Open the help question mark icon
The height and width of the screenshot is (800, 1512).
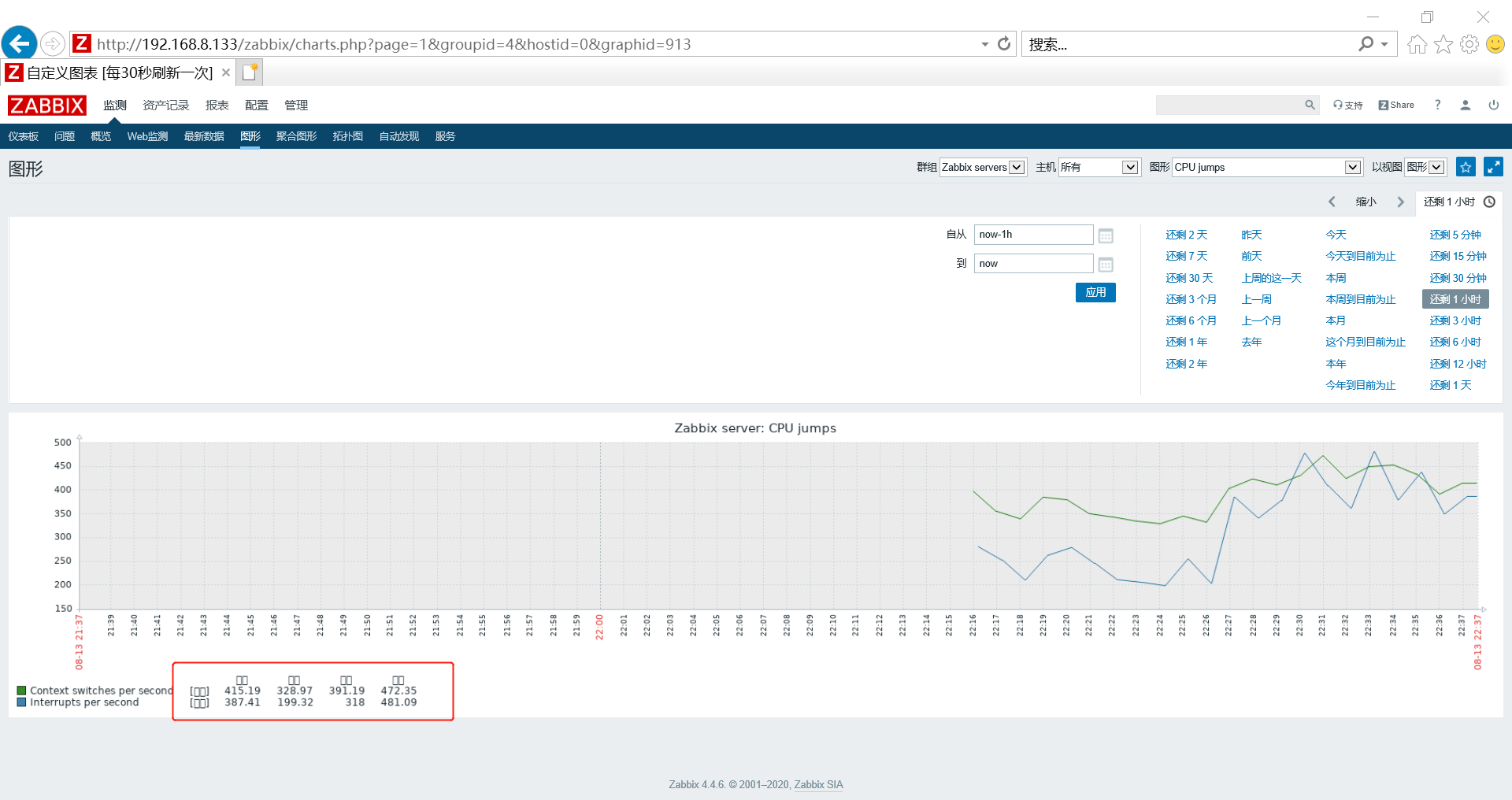coord(1438,105)
